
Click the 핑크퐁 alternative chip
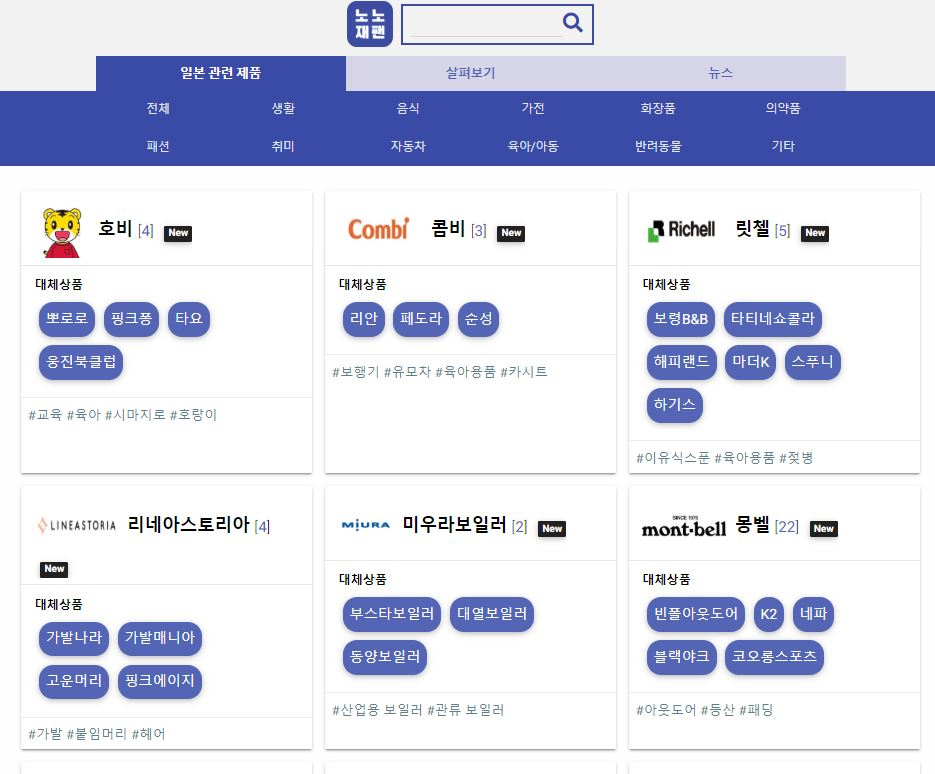(131, 318)
